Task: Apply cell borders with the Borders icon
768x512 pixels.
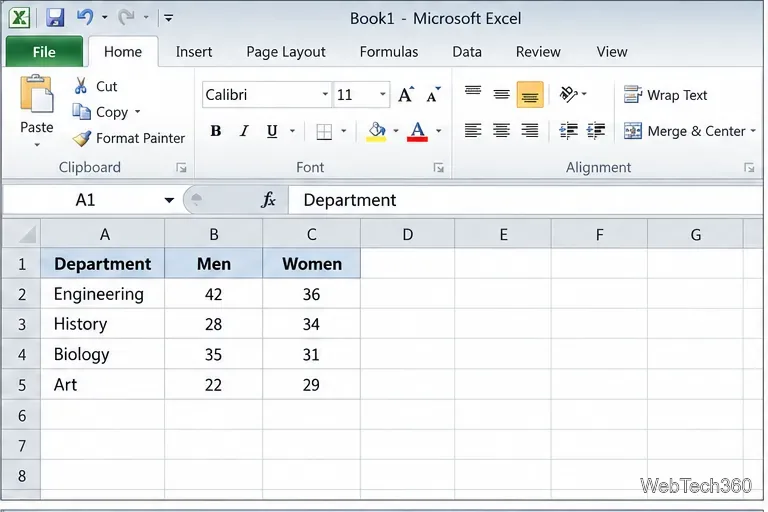Action: point(324,131)
